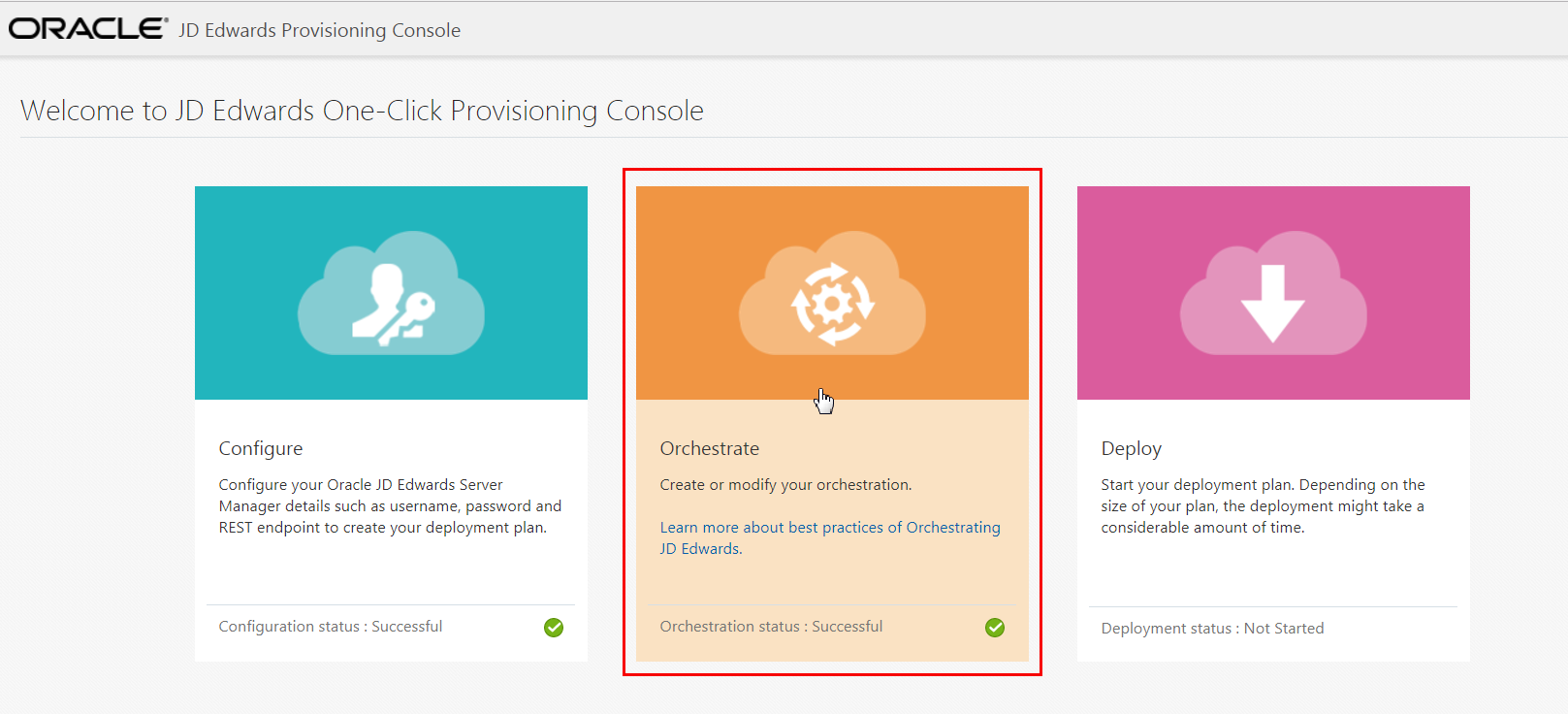The width and height of the screenshot is (1568, 714).
Task: Click the Configure card description paragraph
Action: (x=390, y=506)
